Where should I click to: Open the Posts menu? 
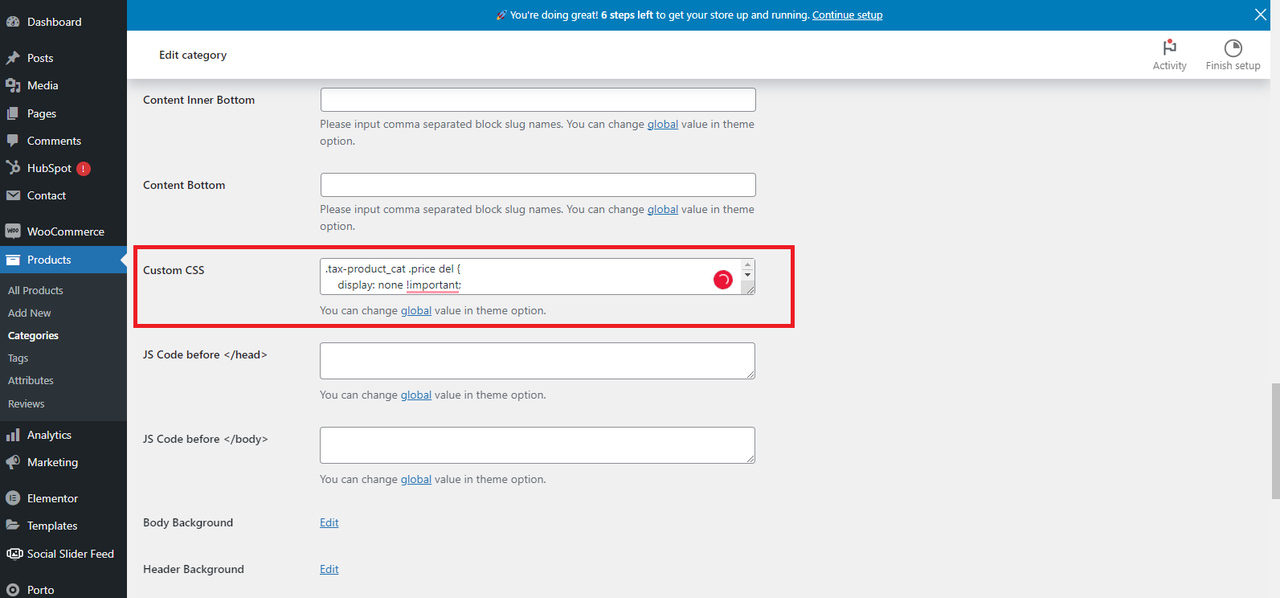click(40, 58)
